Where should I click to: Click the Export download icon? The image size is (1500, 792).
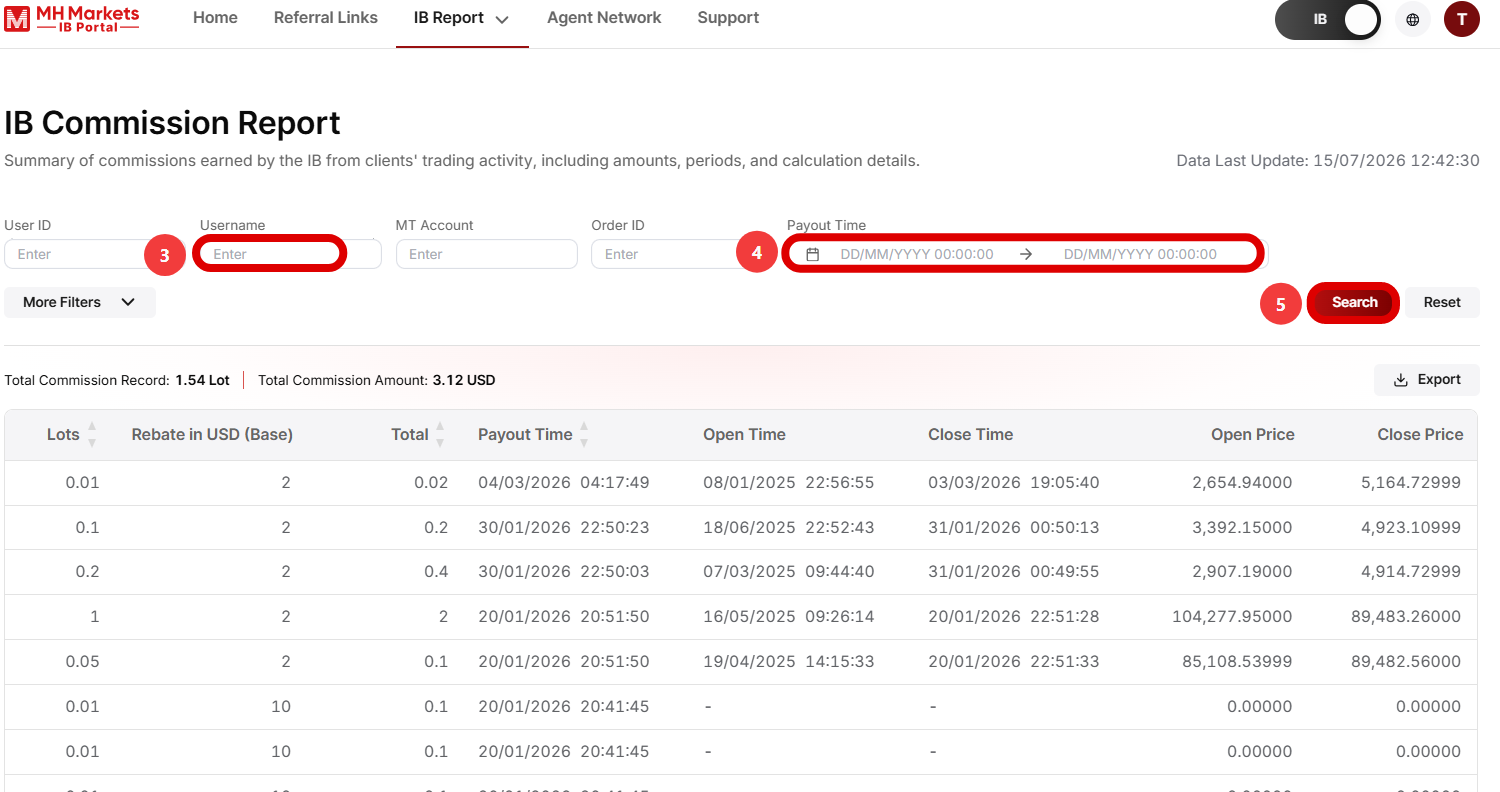[1401, 380]
